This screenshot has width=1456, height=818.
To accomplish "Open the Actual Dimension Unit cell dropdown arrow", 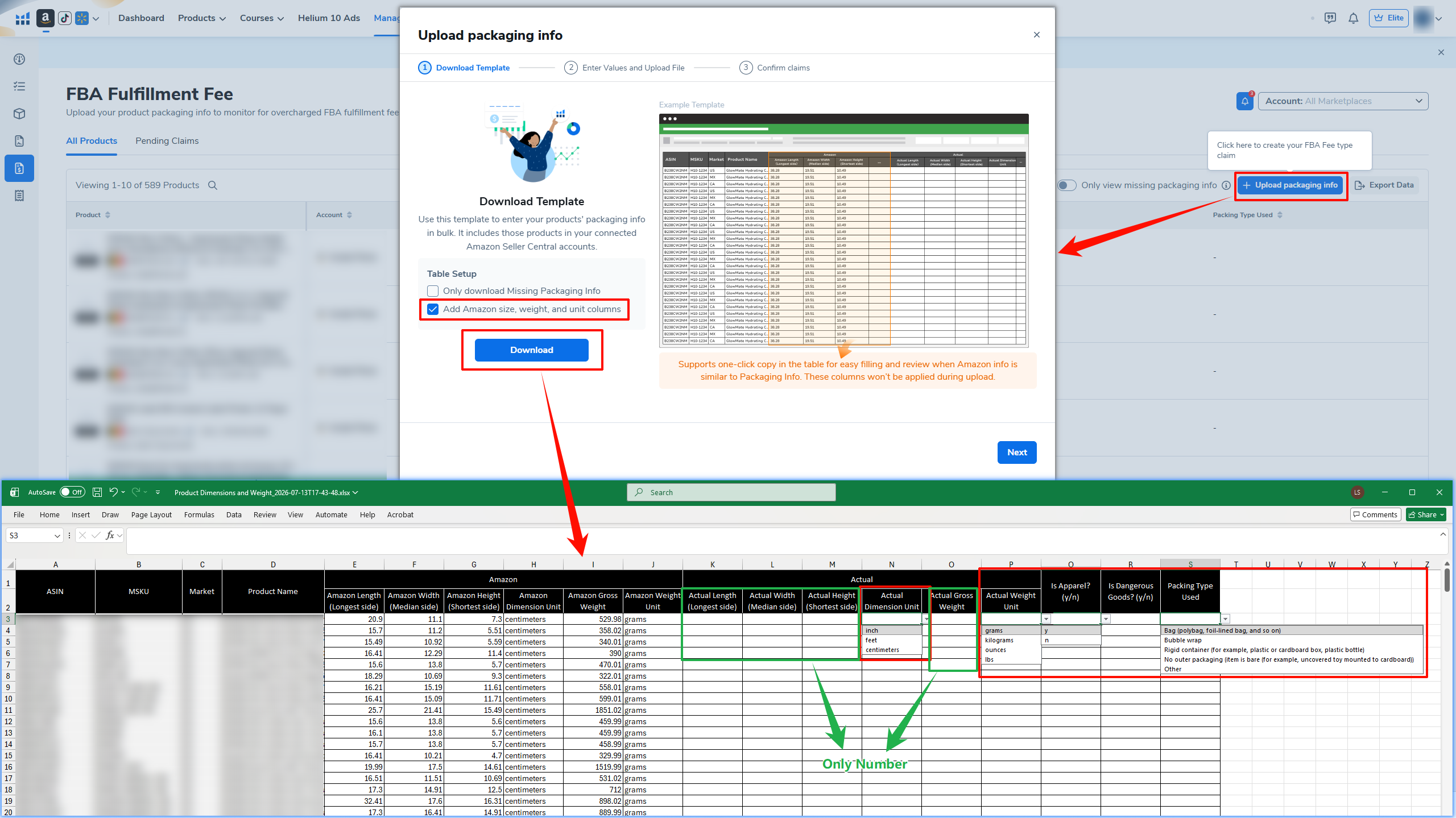I will (x=926, y=619).
